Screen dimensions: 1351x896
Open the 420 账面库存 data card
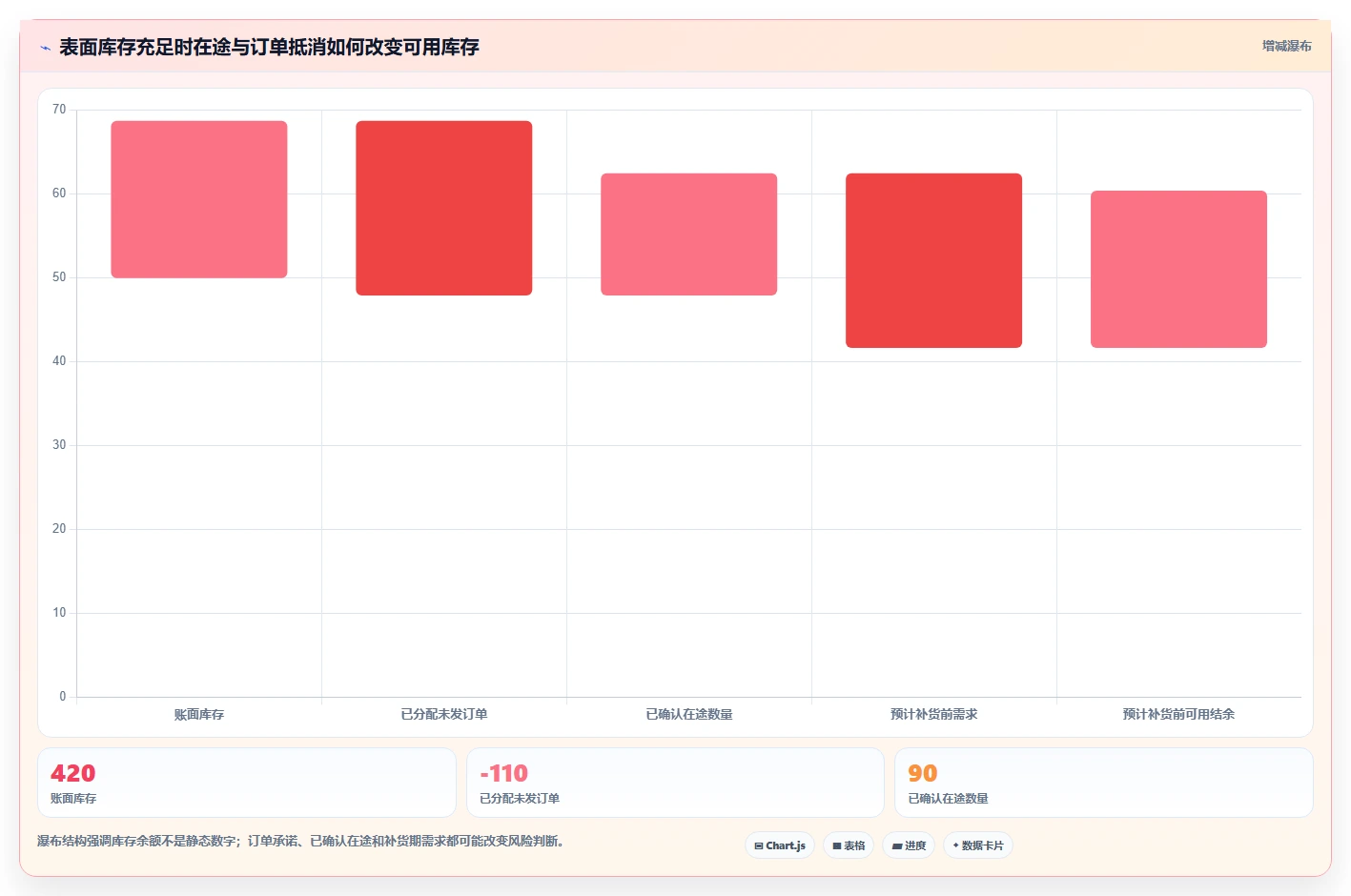point(247,783)
